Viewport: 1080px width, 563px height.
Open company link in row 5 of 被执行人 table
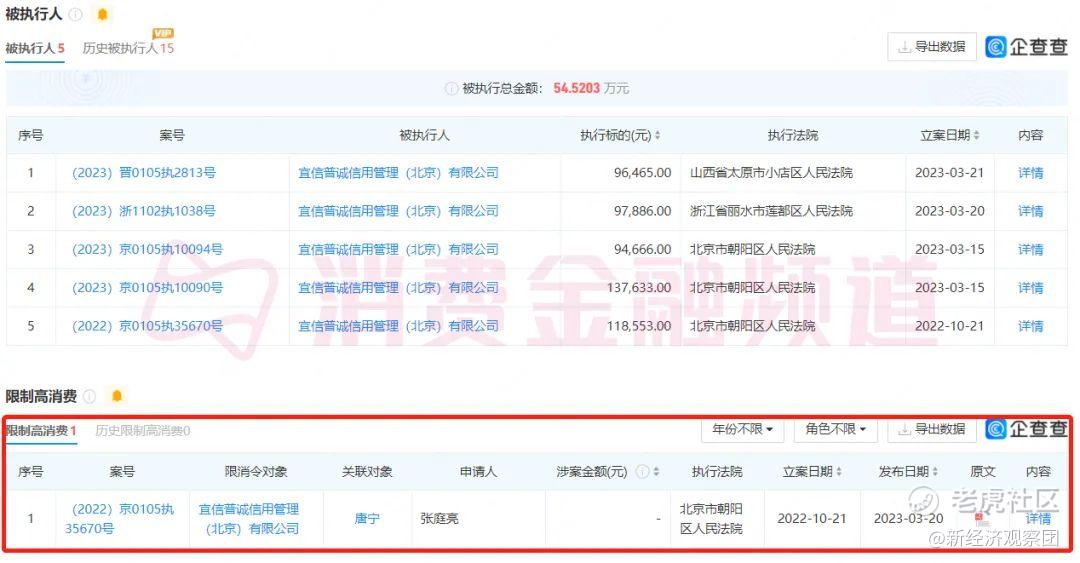click(399, 326)
